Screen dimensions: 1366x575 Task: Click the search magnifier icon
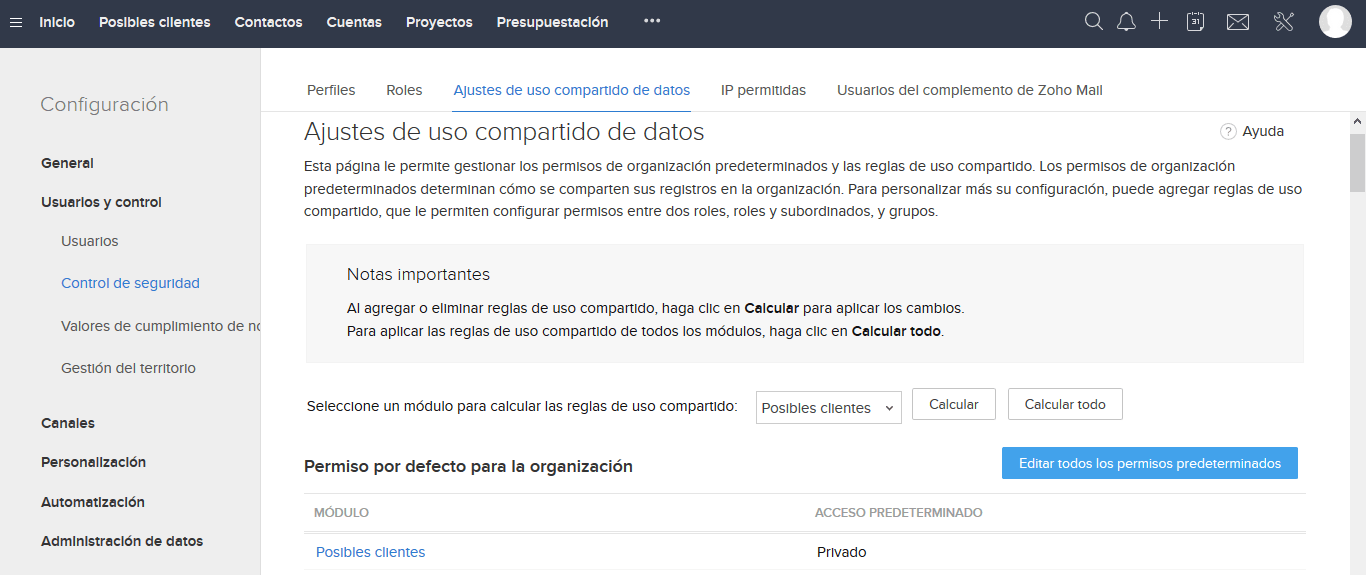click(x=1094, y=21)
